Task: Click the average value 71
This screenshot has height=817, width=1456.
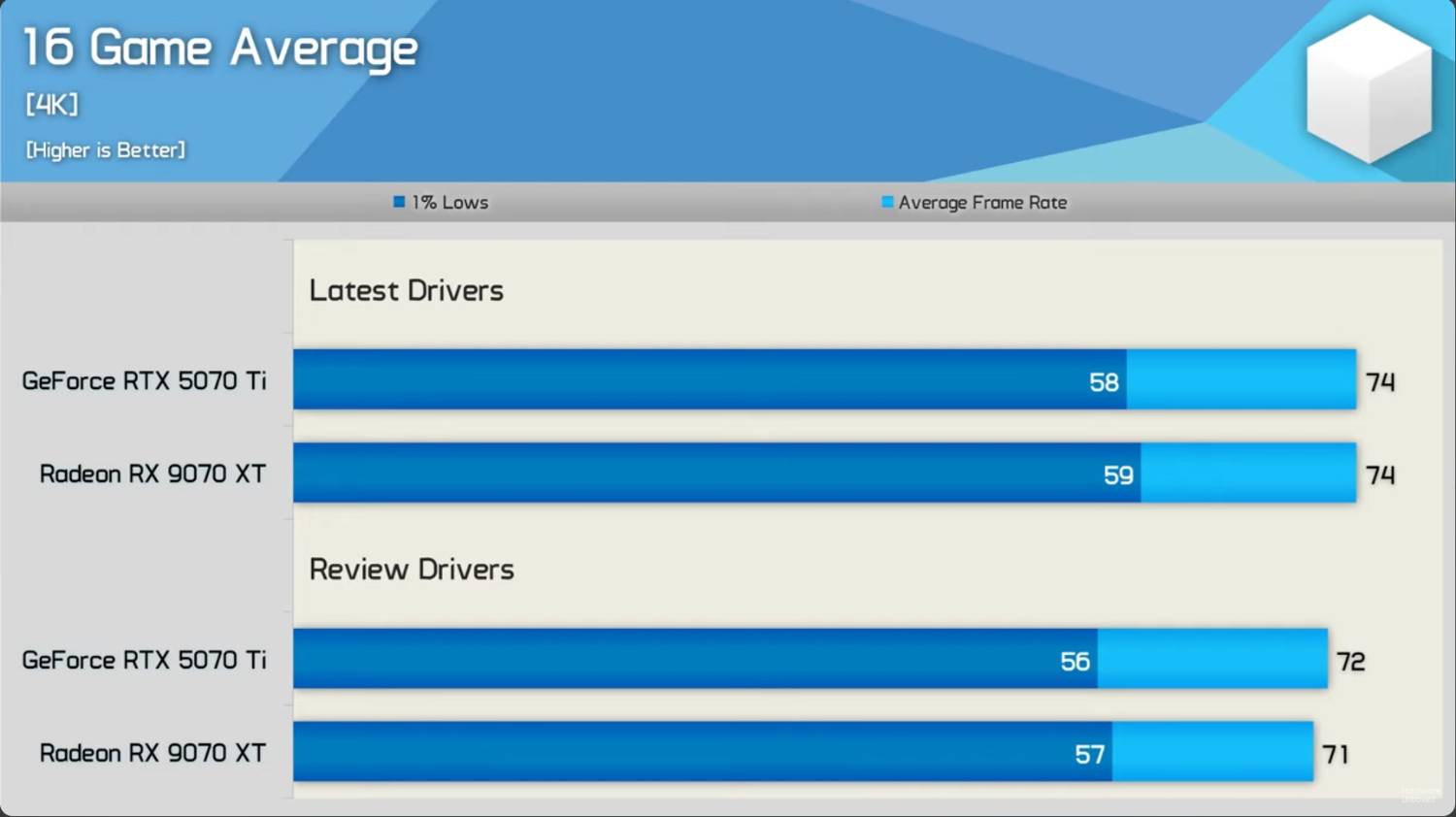Action: pos(1336,755)
